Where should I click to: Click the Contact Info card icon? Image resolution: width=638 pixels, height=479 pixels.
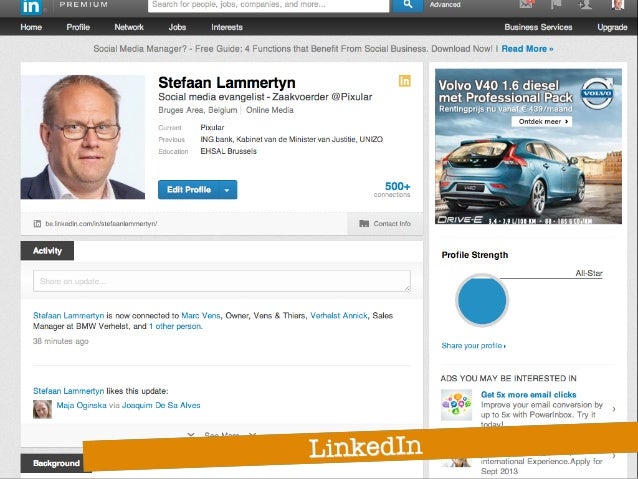click(364, 223)
